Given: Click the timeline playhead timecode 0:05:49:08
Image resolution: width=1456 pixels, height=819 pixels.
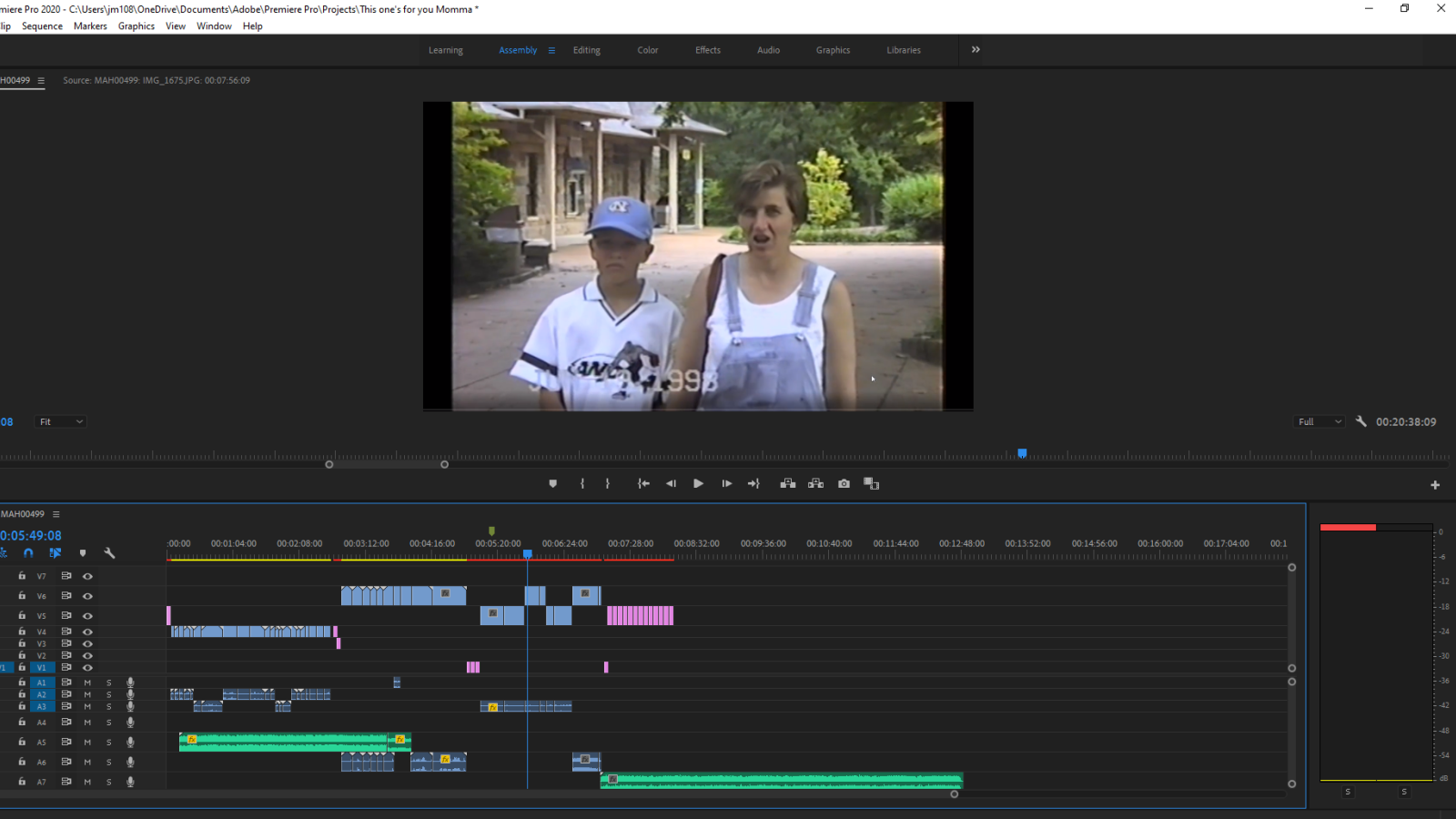Looking at the screenshot, I should 31,536.
